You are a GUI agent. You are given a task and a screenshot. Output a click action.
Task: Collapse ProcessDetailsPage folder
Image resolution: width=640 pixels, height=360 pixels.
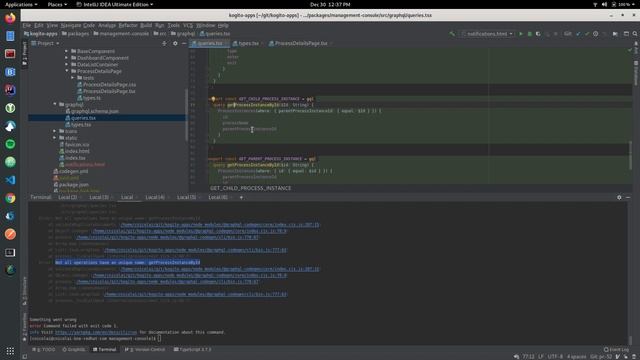[x=67, y=71]
